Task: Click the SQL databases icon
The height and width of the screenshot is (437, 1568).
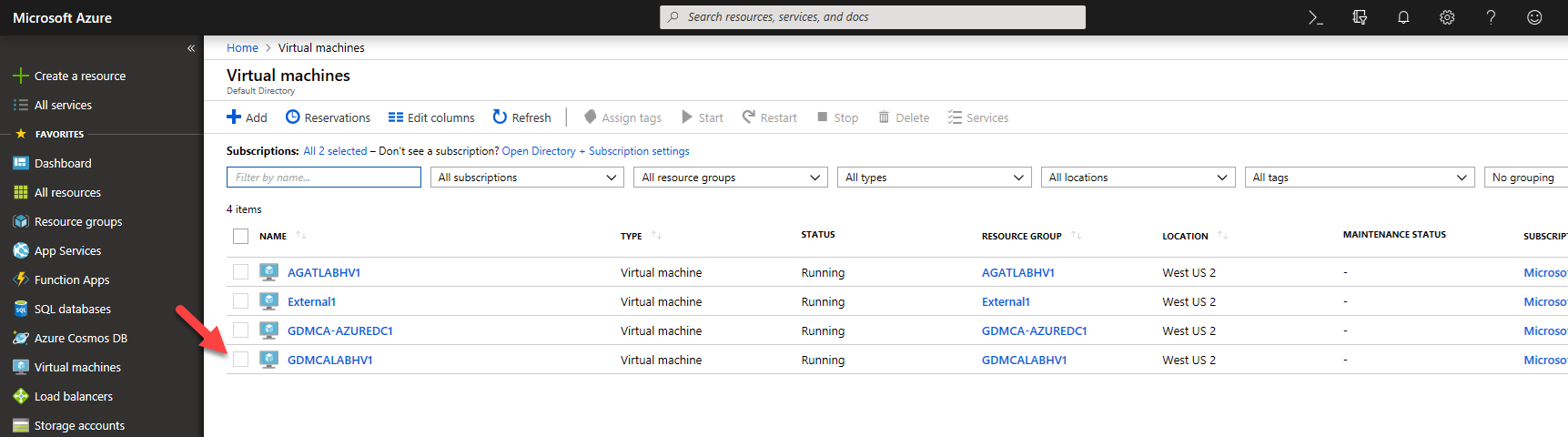Action: point(20,309)
